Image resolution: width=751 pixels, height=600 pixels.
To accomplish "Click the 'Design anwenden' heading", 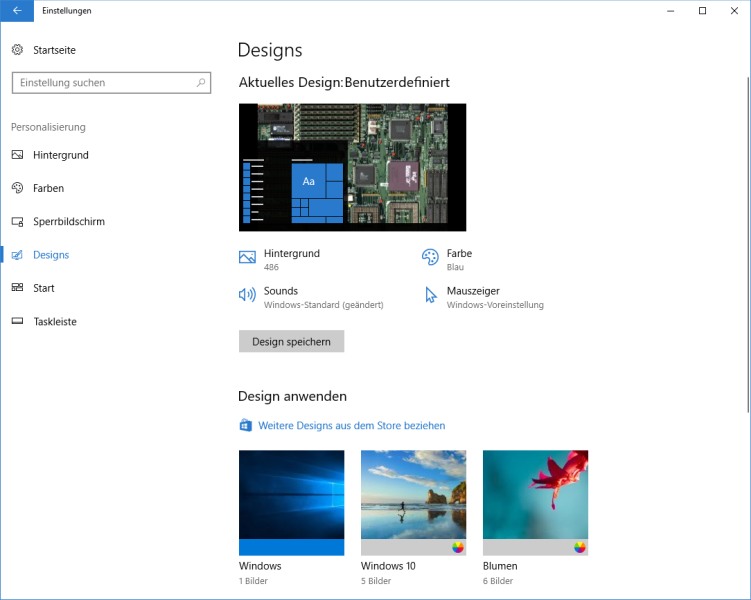I will (292, 396).
